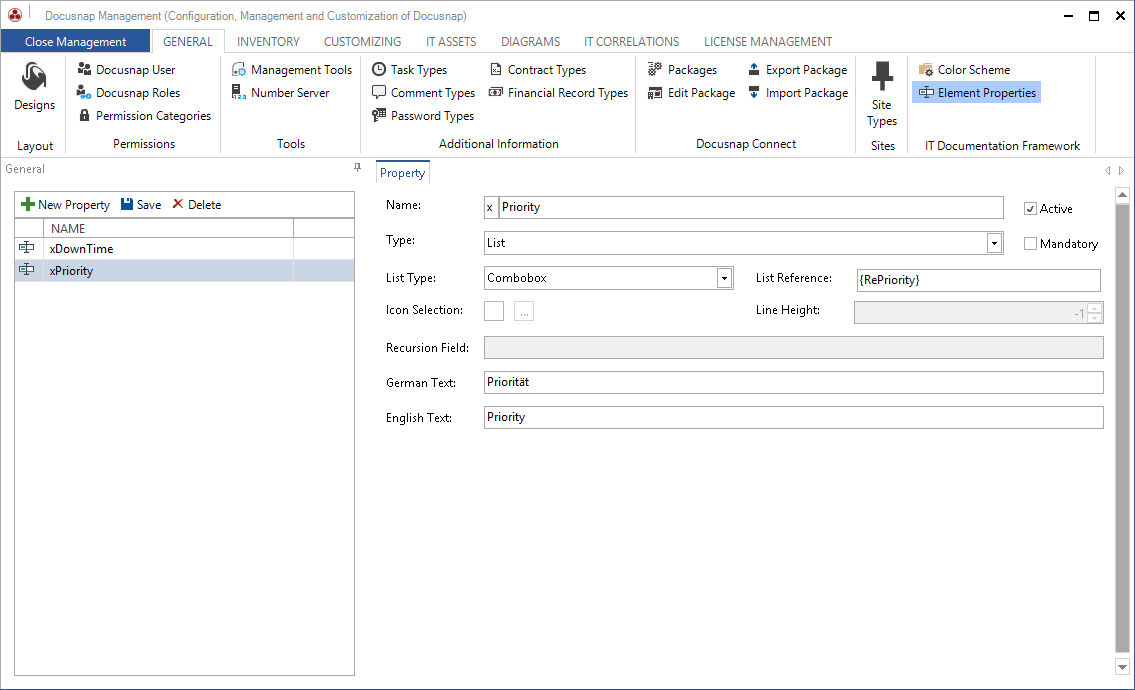Open the List Type combobox
The height and width of the screenshot is (690, 1135).
coord(724,278)
